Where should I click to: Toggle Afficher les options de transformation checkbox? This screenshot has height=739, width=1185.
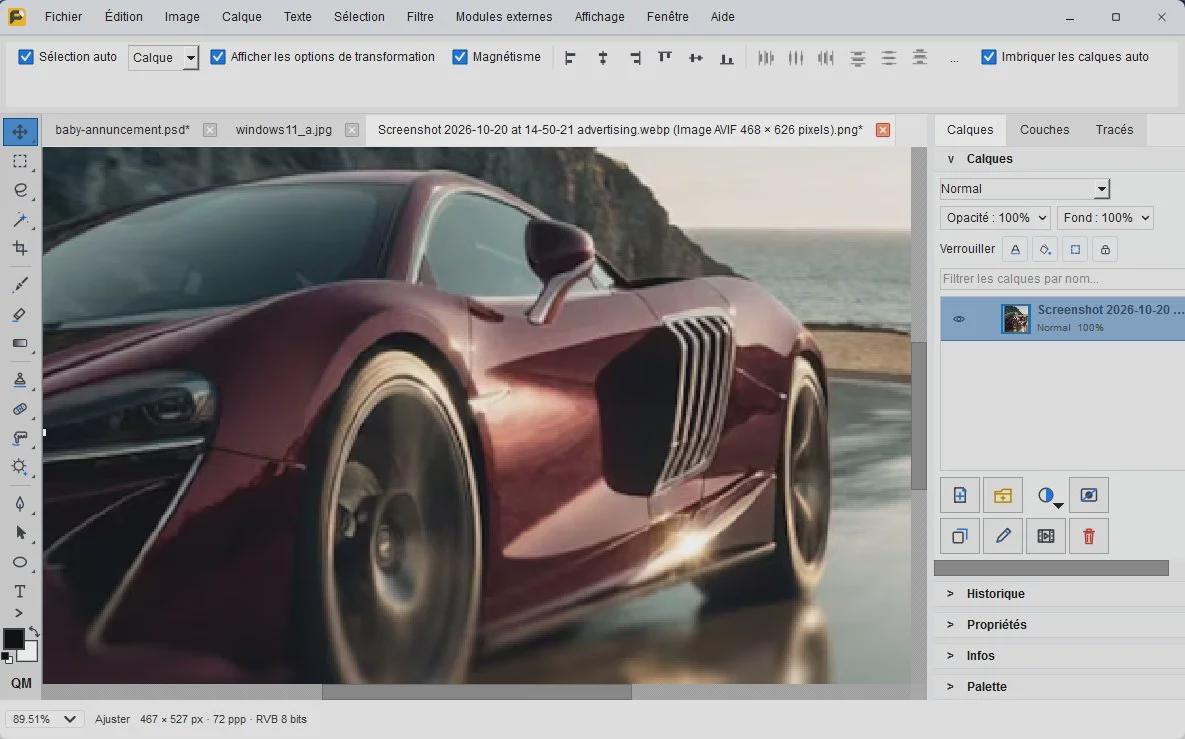coord(218,57)
